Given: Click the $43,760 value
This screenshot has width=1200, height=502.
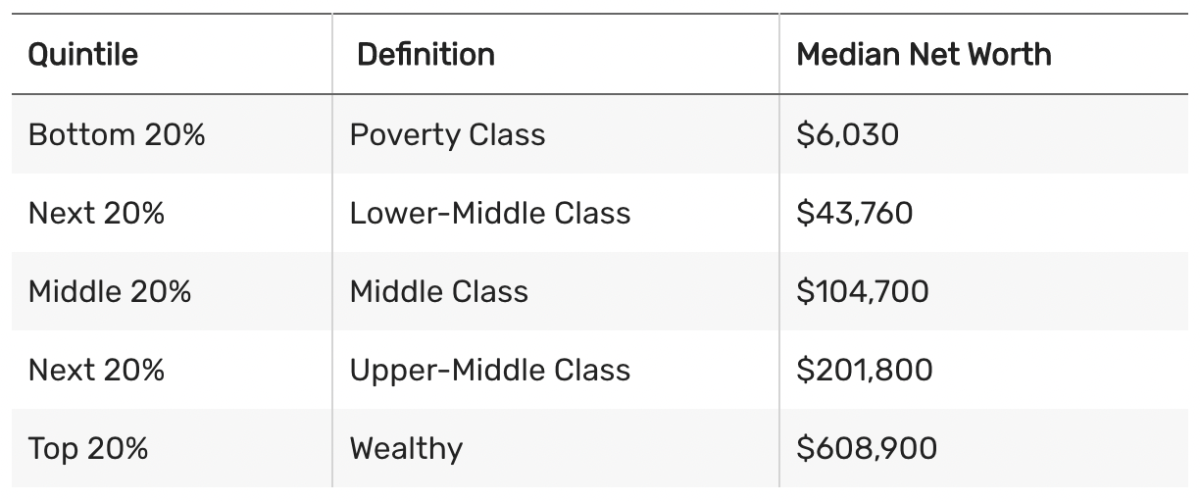Looking at the screenshot, I should [x=855, y=213].
